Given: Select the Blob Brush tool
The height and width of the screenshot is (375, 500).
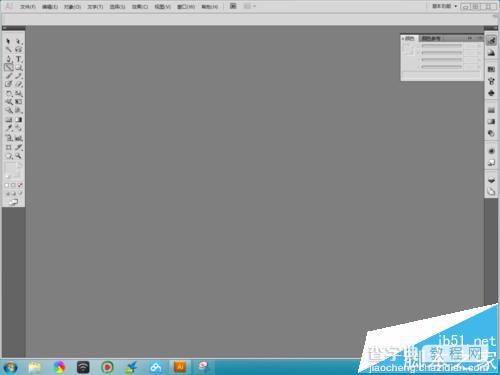Looking at the screenshot, I should pos(9,84).
